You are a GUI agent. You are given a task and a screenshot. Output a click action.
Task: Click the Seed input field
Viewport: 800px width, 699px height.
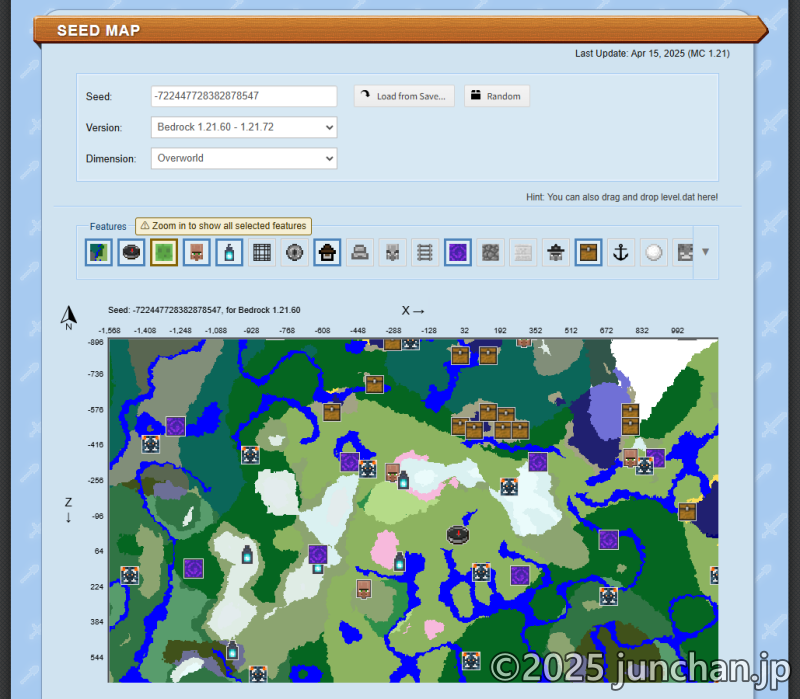point(244,96)
